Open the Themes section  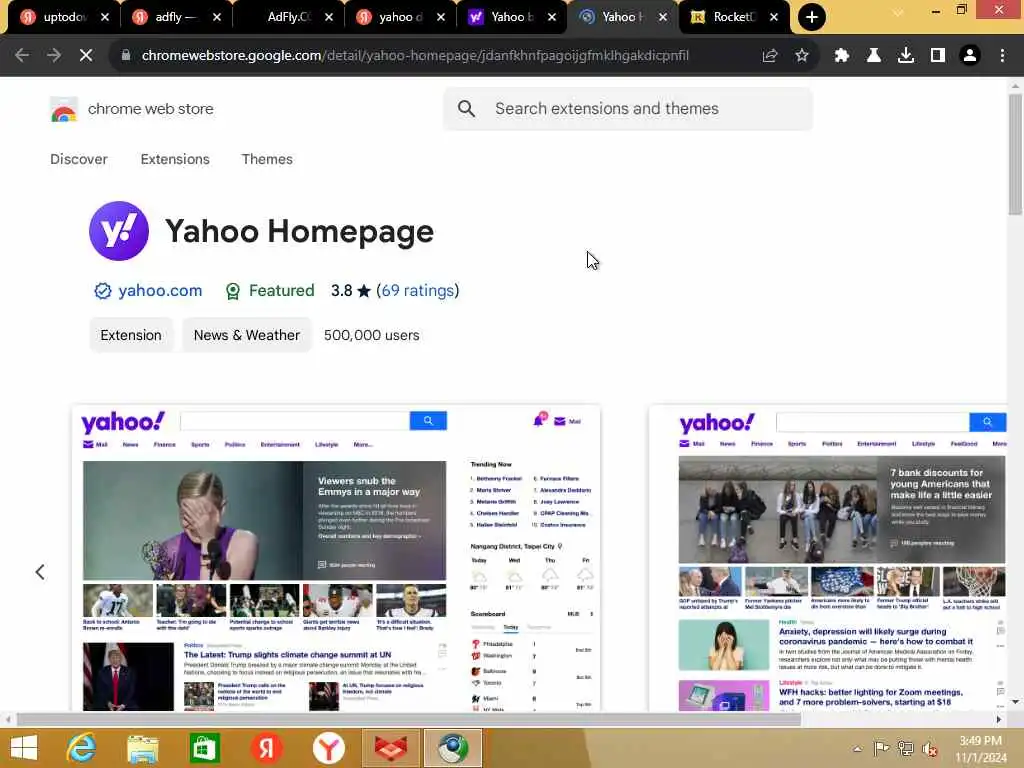point(267,159)
